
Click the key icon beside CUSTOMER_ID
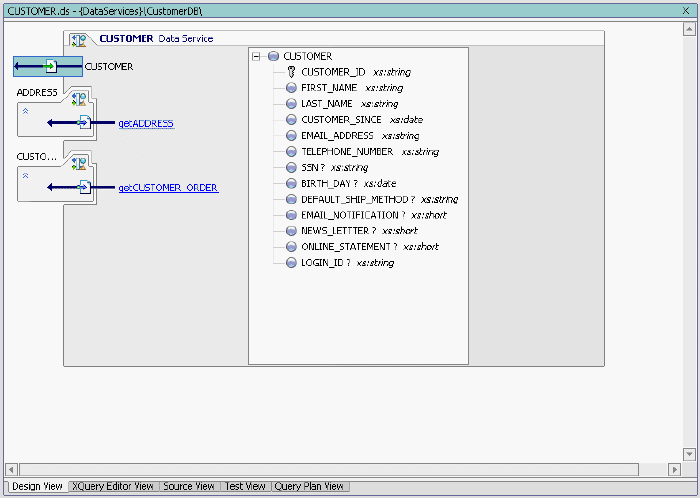291,72
